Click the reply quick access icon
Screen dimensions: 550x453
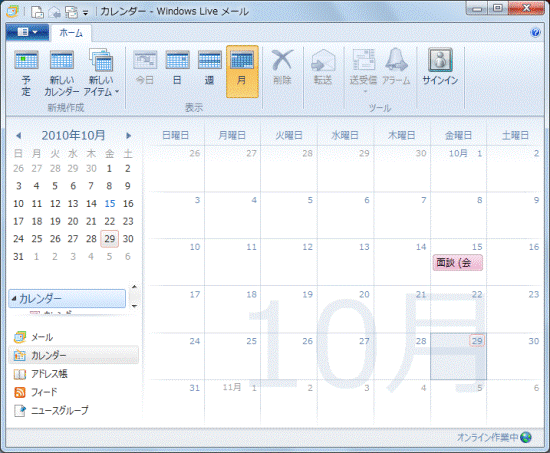point(55,12)
